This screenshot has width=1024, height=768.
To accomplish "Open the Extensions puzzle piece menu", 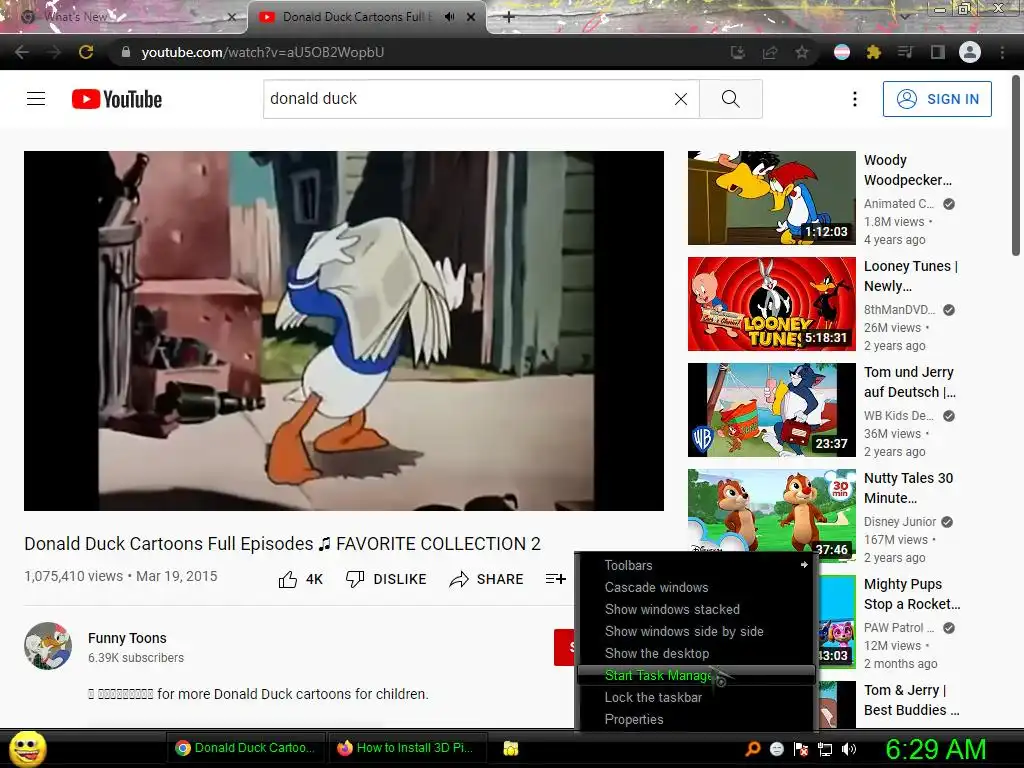I will click(874, 52).
